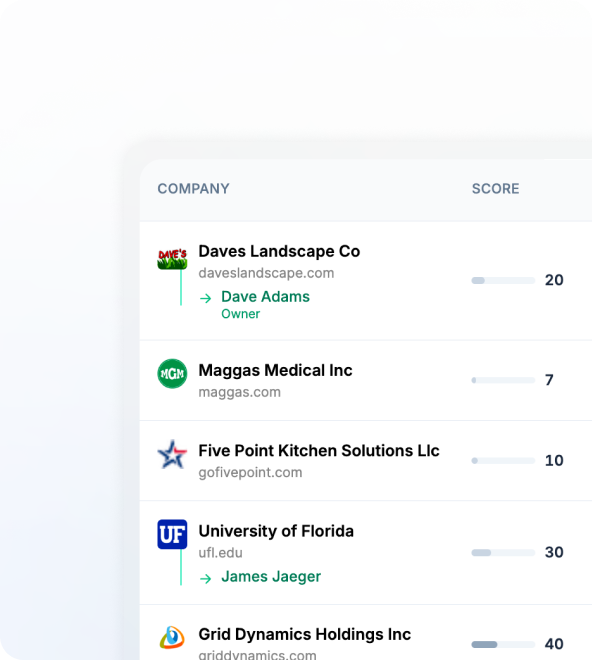This screenshot has height=660, width=592.
Task: Click the arrow icon beside James Jaeger
Action: pyautogui.click(x=205, y=578)
